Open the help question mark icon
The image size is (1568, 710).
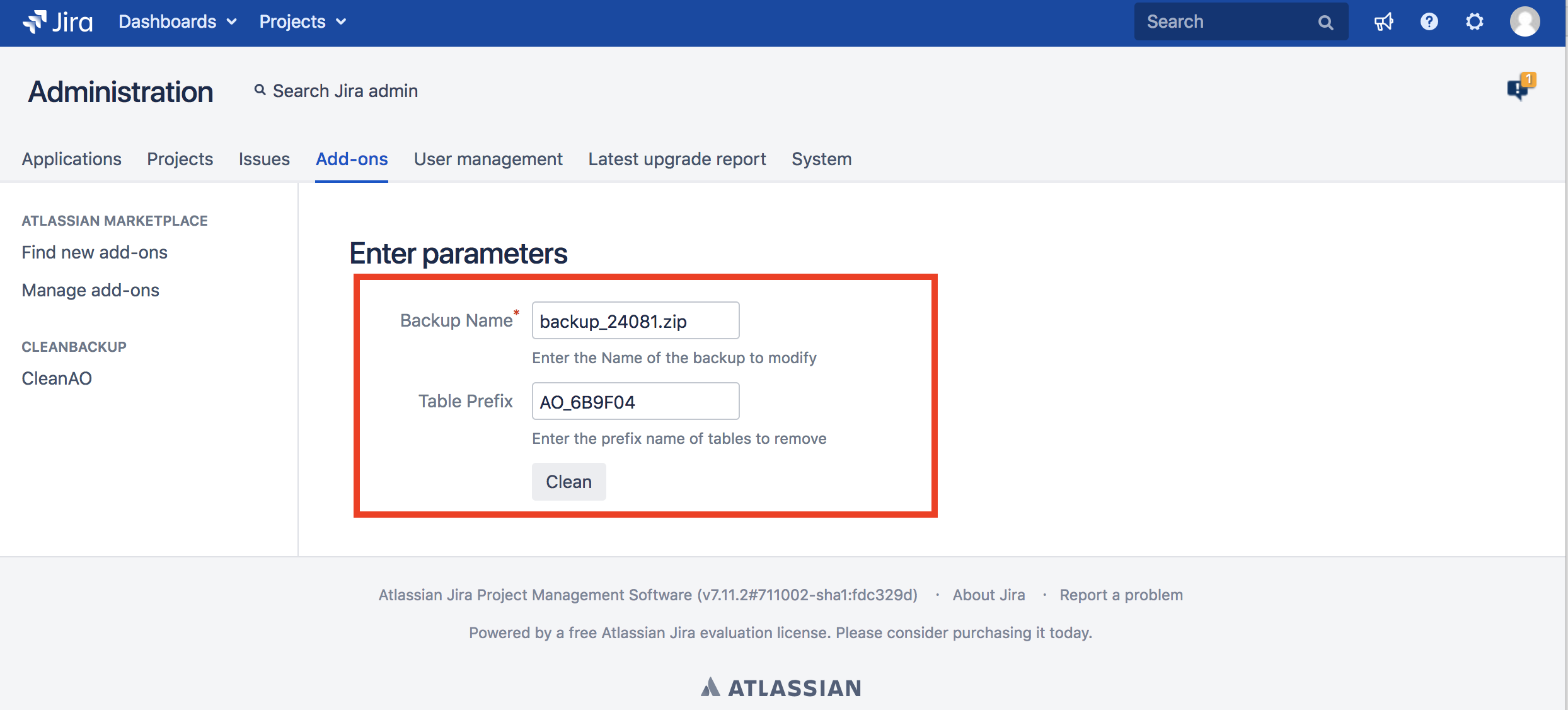(x=1429, y=22)
